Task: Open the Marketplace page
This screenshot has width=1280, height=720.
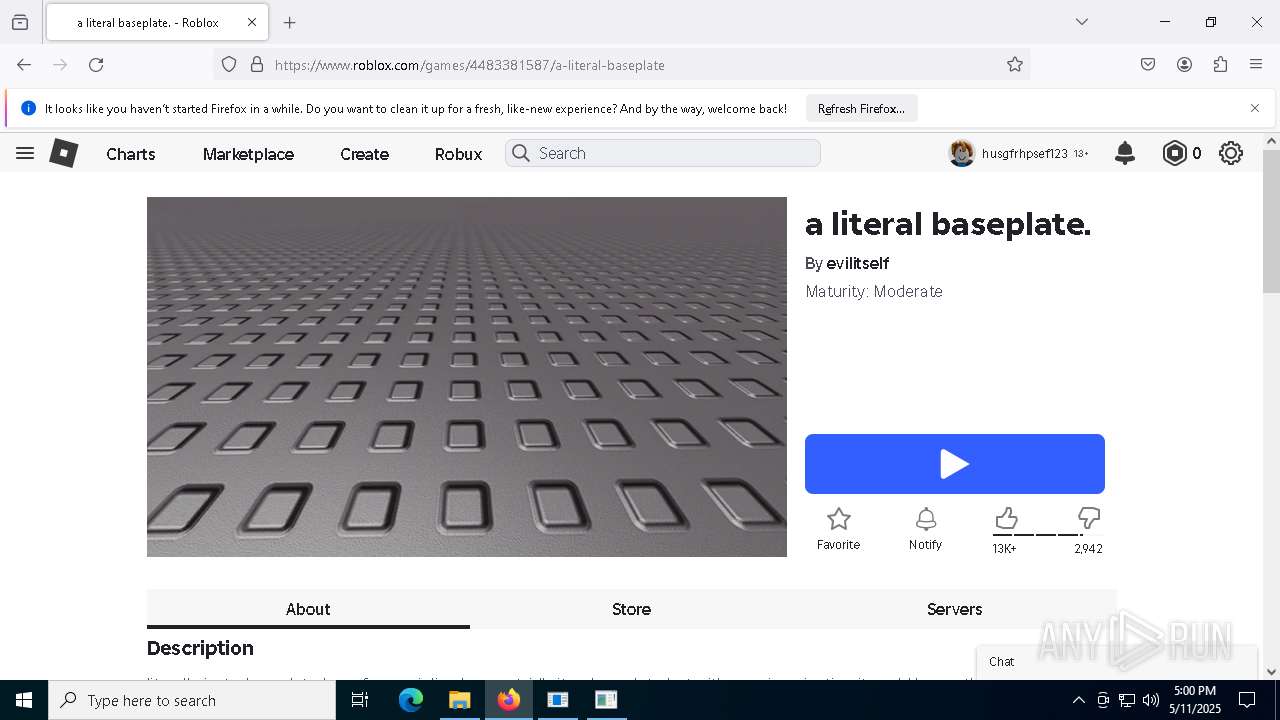Action: [248, 154]
